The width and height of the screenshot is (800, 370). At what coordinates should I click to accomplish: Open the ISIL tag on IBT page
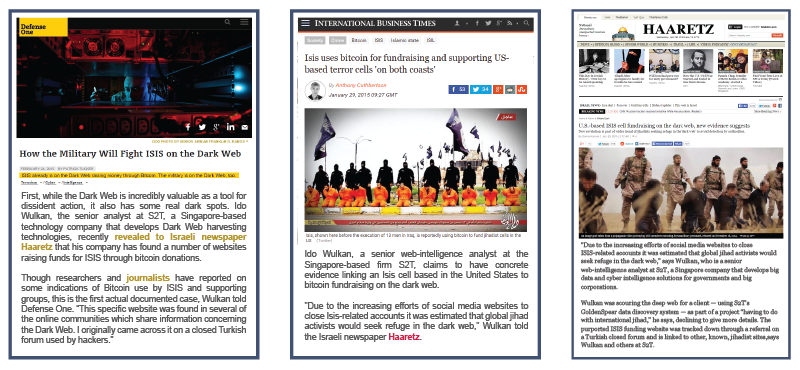[x=430, y=40]
